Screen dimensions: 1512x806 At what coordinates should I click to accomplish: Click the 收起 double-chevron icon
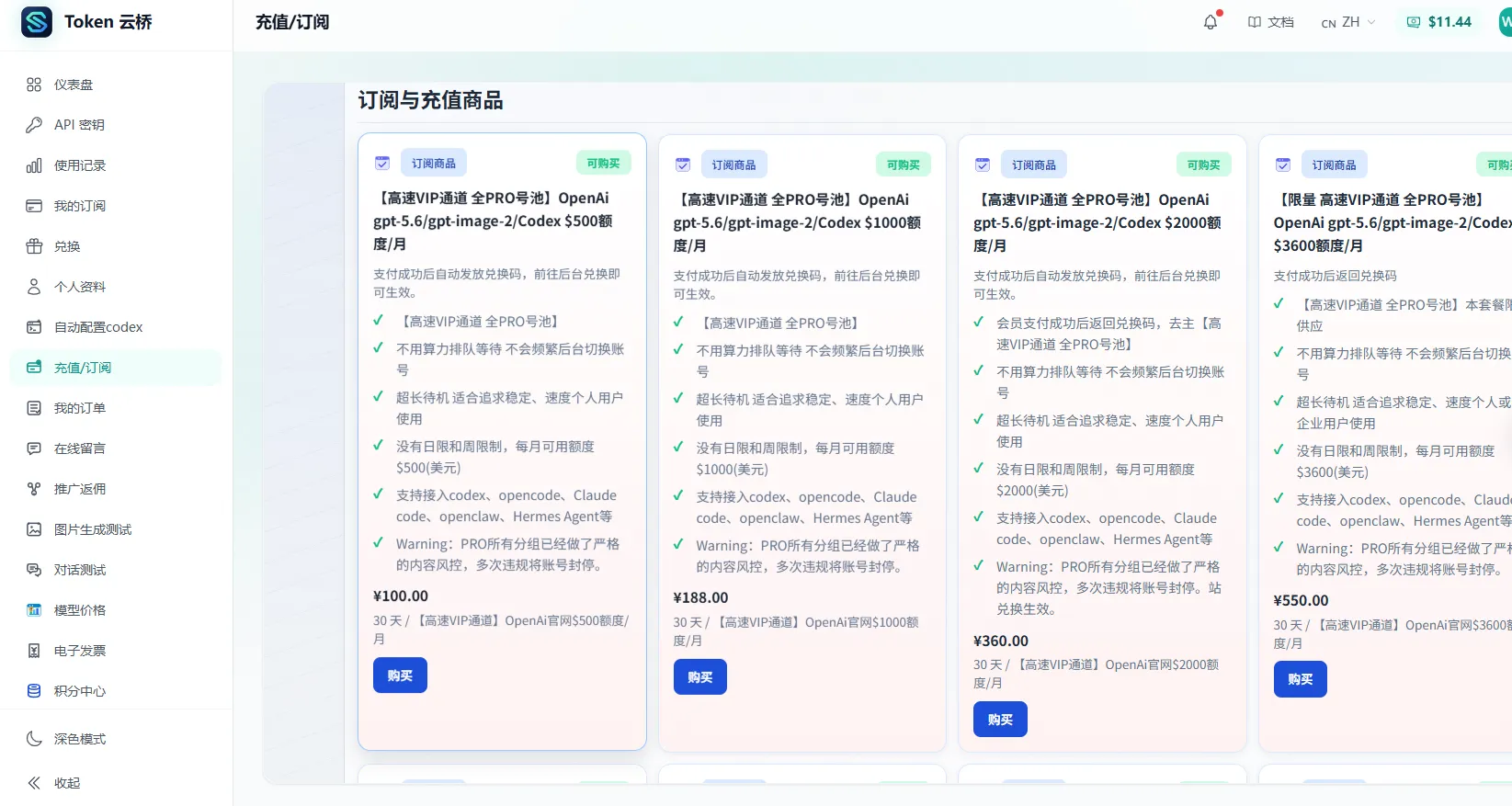(34, 783)
